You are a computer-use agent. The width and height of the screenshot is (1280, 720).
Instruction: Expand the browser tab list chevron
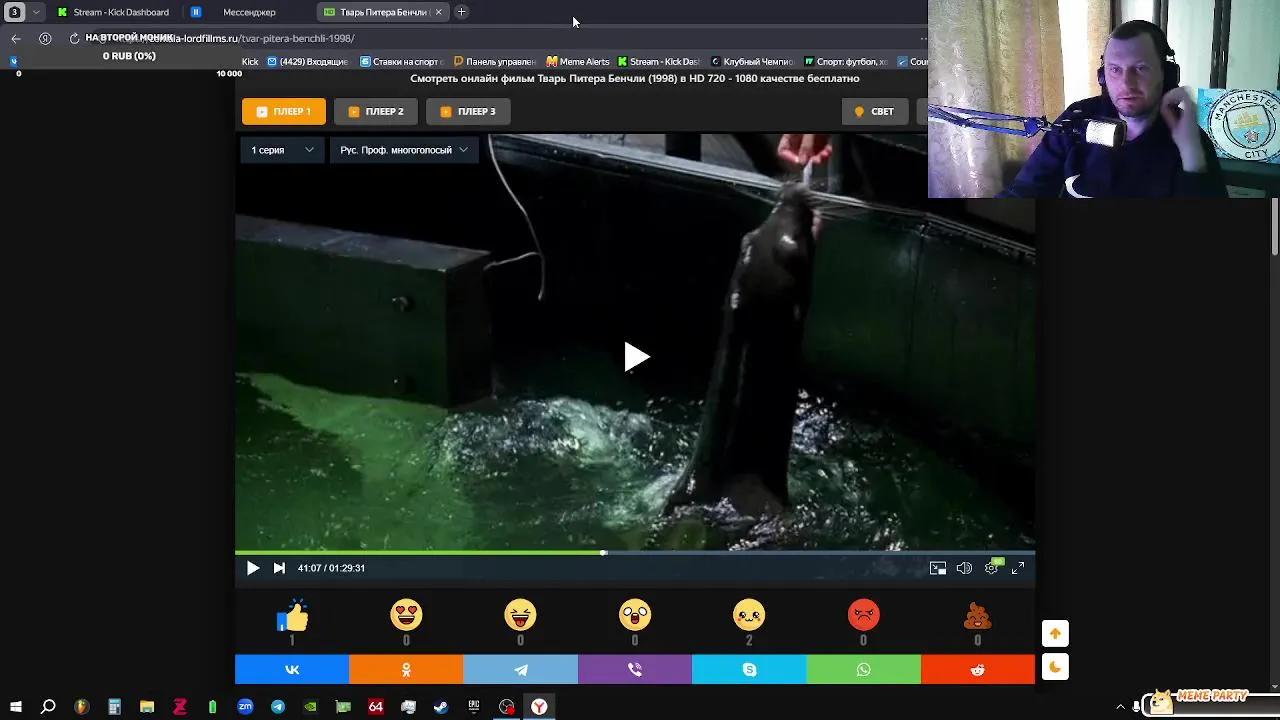36,12
